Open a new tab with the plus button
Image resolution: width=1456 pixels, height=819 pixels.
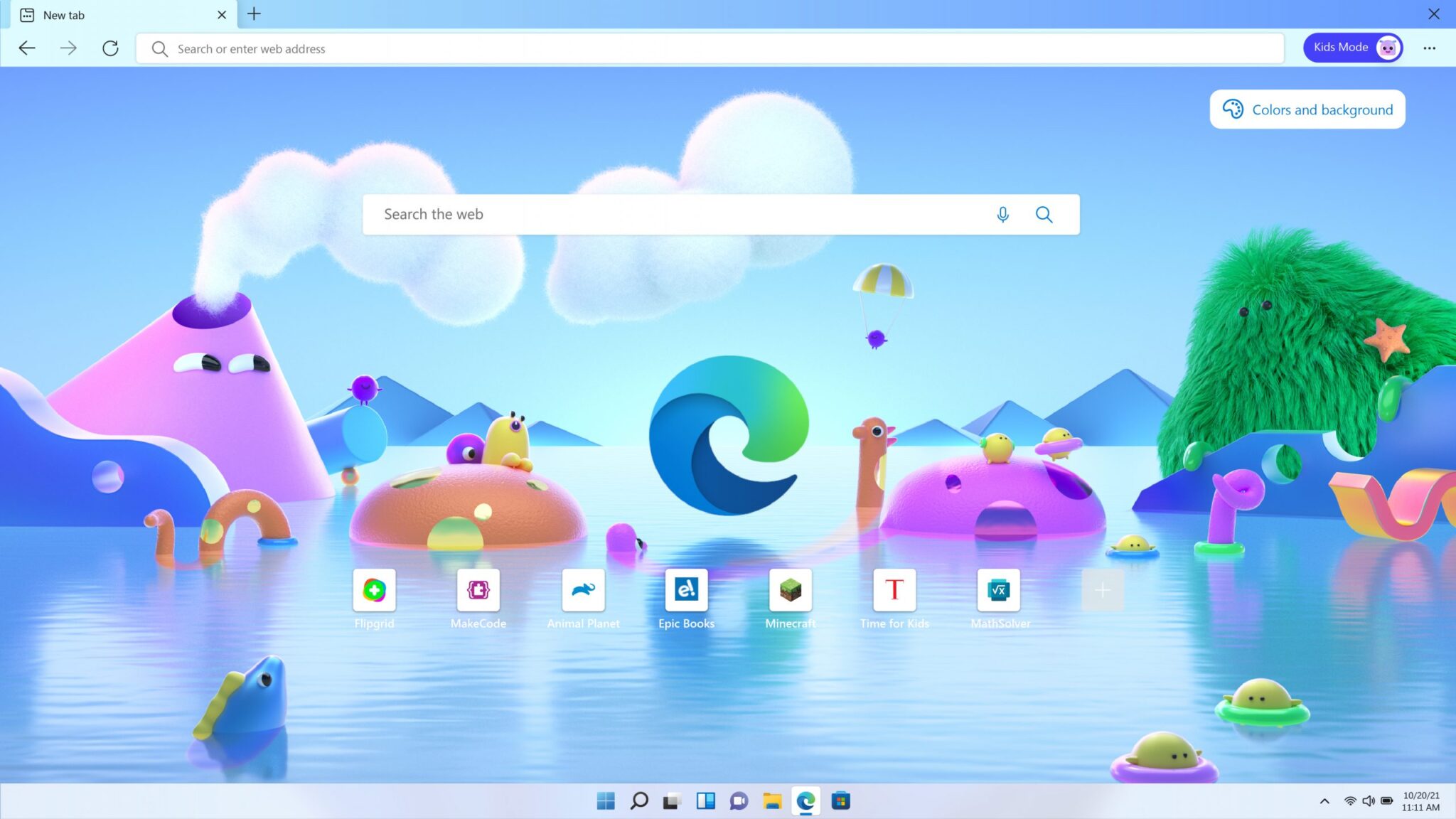[x=253, y=14]
